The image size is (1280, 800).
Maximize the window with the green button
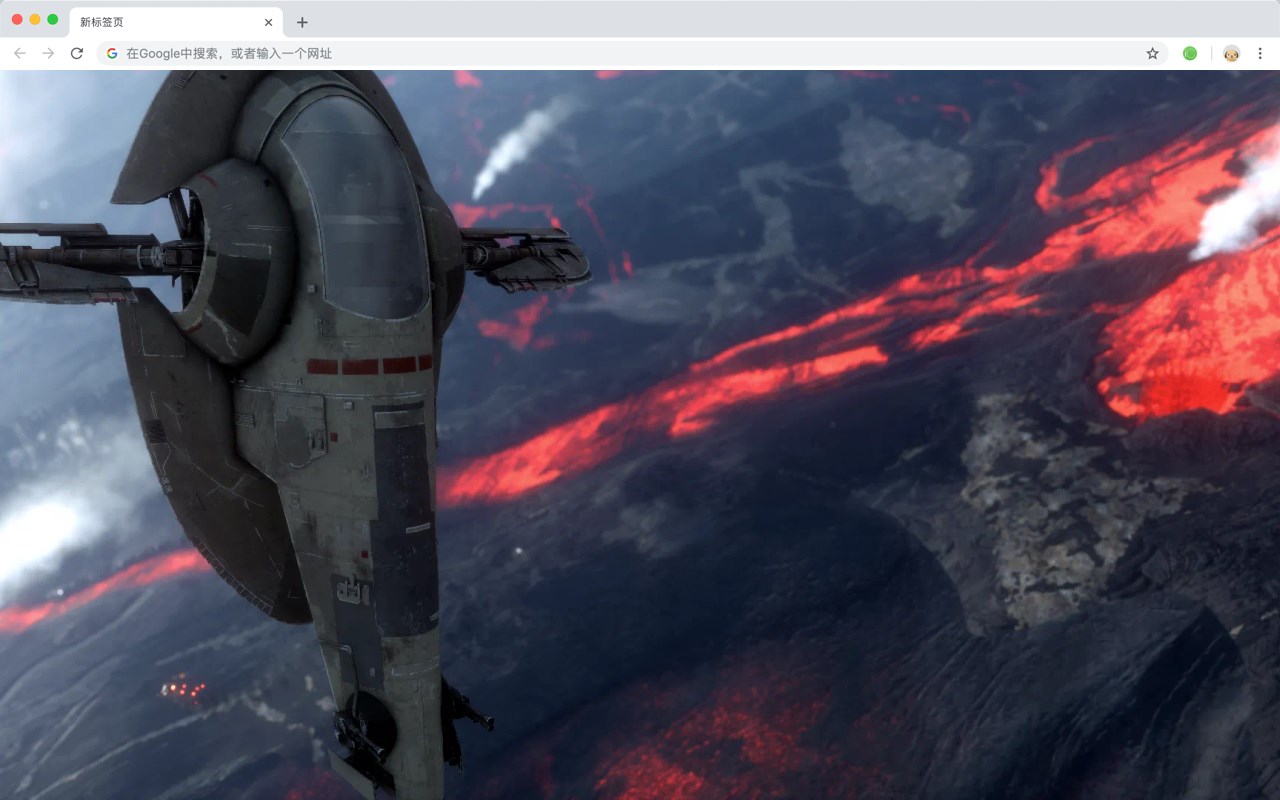pyautogui.click(x=53, y=19)
